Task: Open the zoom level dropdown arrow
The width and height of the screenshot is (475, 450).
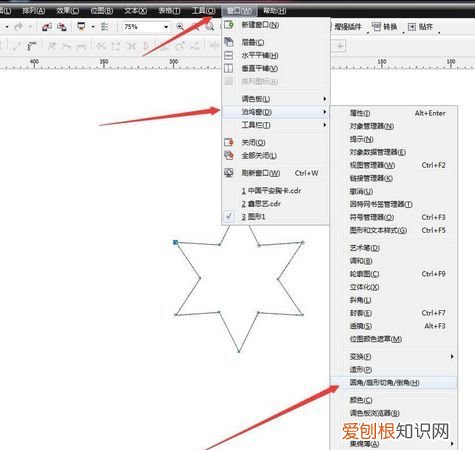Action: click(166, 27)
